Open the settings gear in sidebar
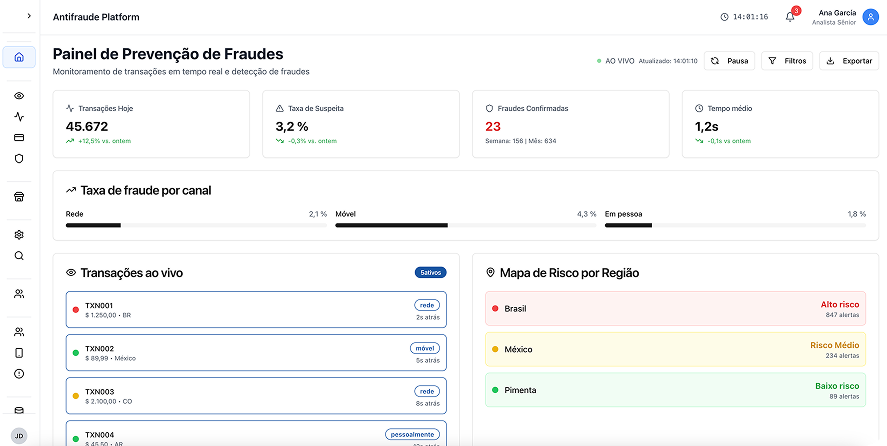887x446 pixels. (x=19, y=235)
